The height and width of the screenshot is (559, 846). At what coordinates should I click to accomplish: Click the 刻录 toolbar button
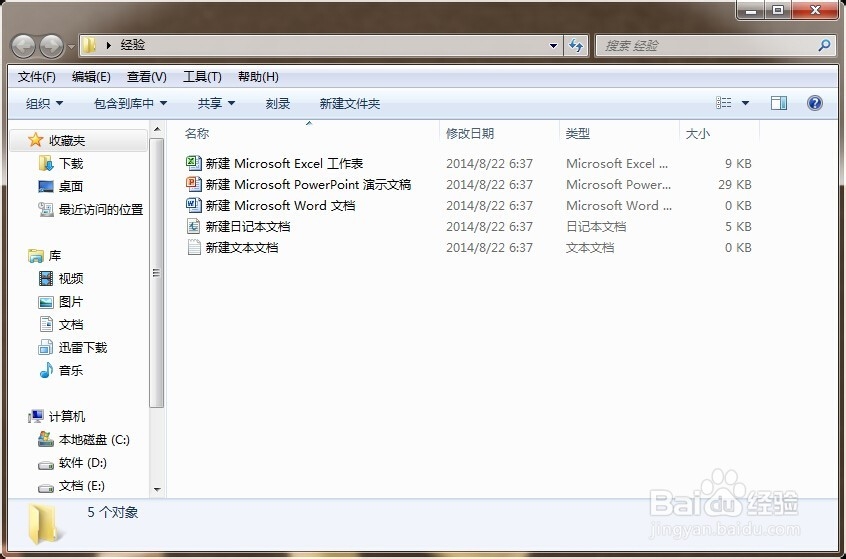click(278, 104)
